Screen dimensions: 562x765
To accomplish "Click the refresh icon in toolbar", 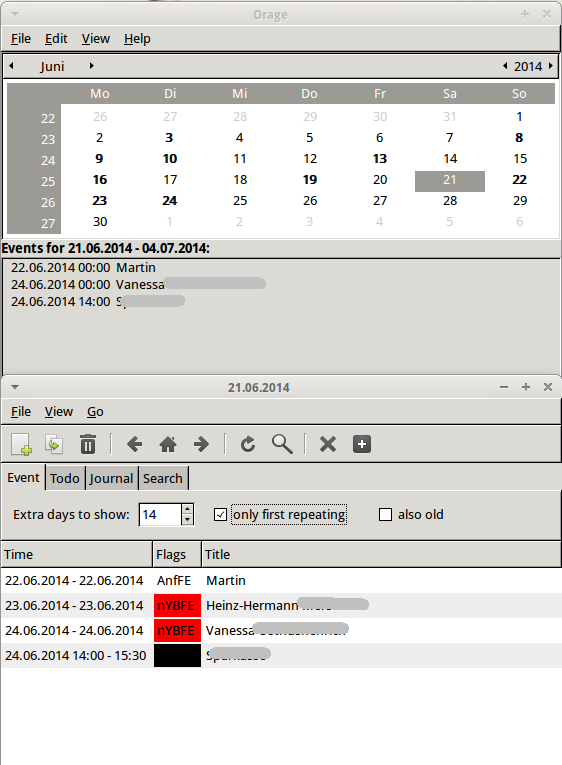I will [x=248, y=444].
